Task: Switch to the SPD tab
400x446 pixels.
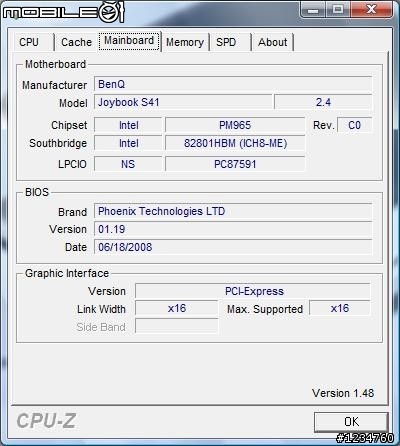Action: tap(230, 42)
